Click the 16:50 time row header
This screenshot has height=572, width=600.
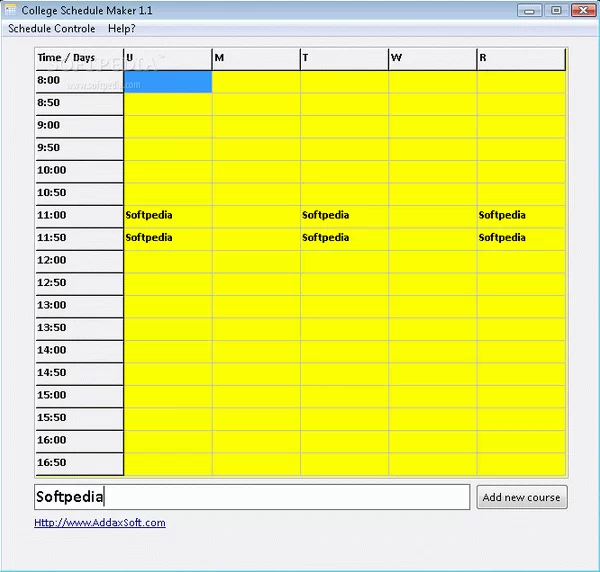[79, 464]
